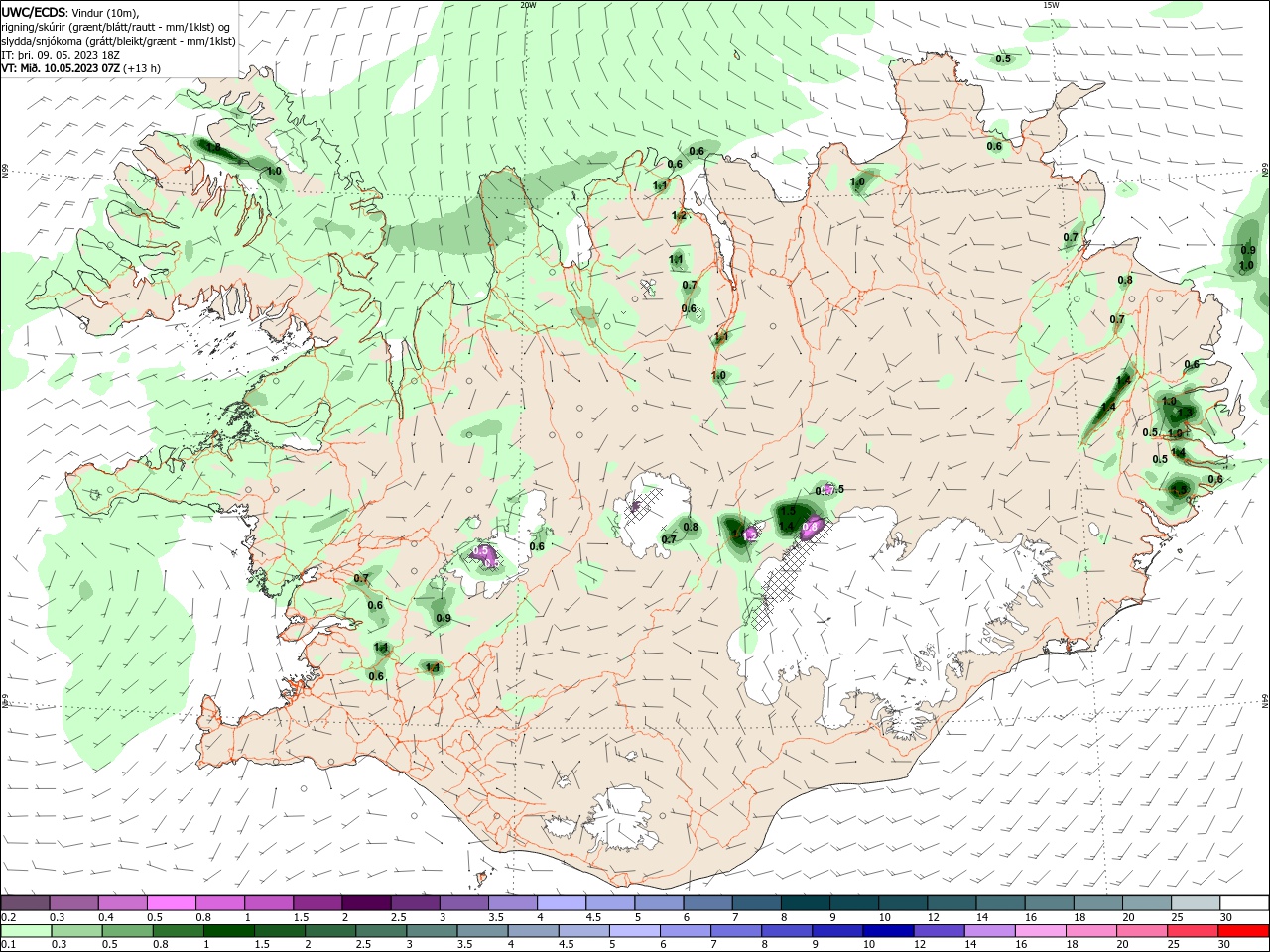Click the '14' label in upper legend row

[x=982, y=918]
